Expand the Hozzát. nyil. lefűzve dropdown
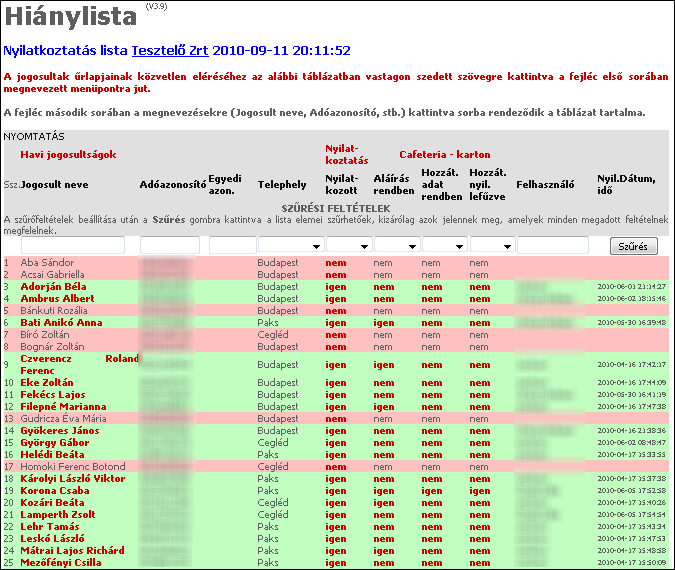Viewport: 675px width, 570px height. (492, 245)
